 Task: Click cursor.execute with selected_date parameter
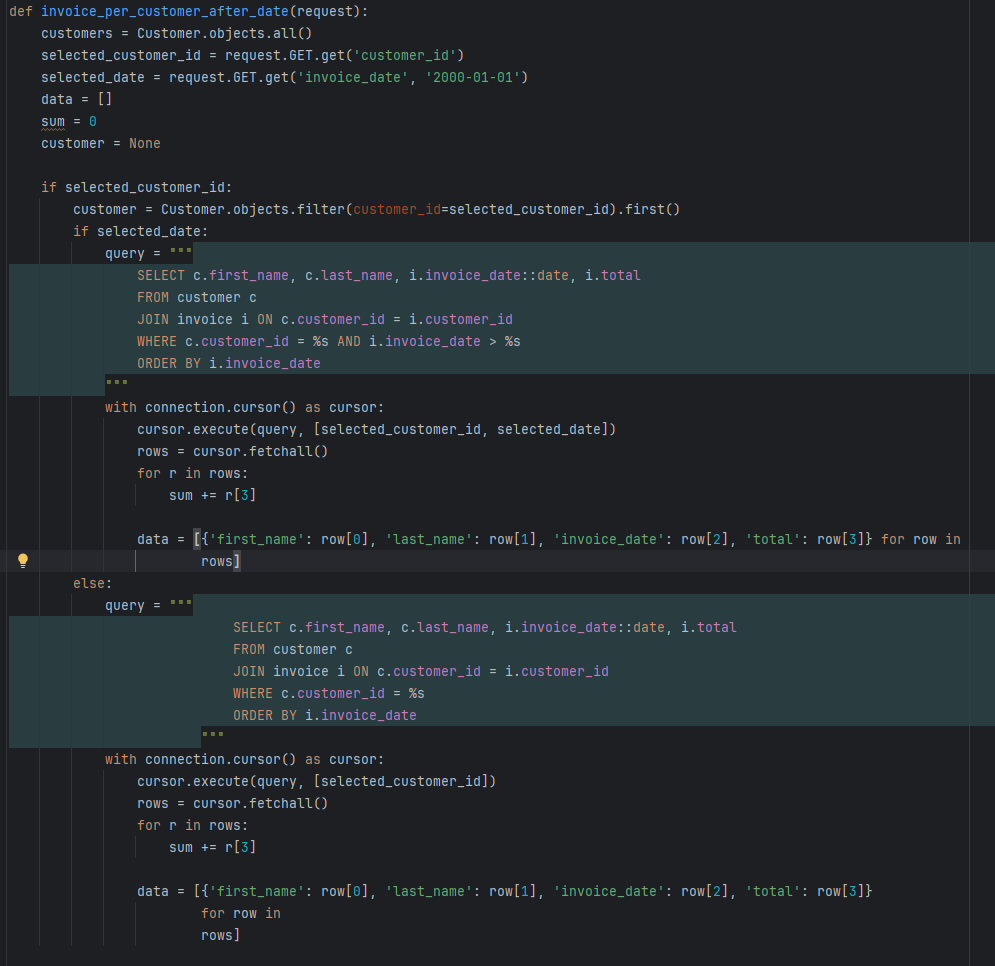click(x=376, y=430)
